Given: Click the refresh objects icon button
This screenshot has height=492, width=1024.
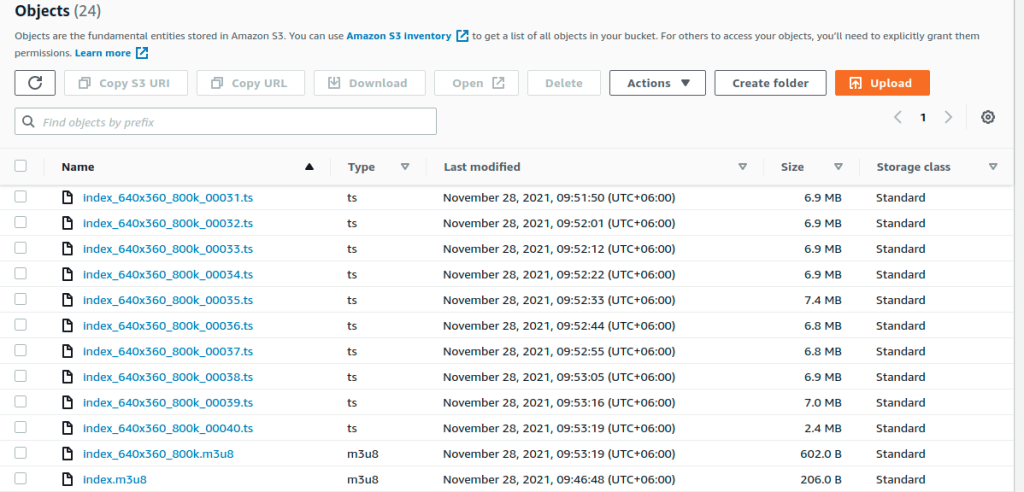Looking at the screenshot, I should [x=35, y=83].
